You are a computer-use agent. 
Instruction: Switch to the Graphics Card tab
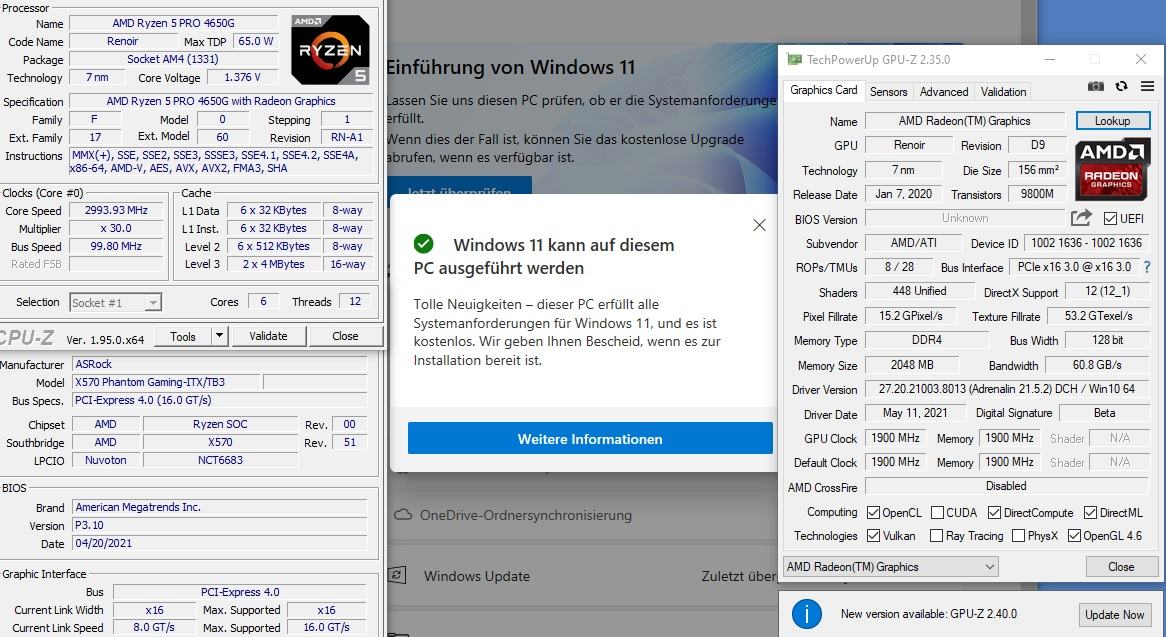pyautogui.click(x=823, y=90)
